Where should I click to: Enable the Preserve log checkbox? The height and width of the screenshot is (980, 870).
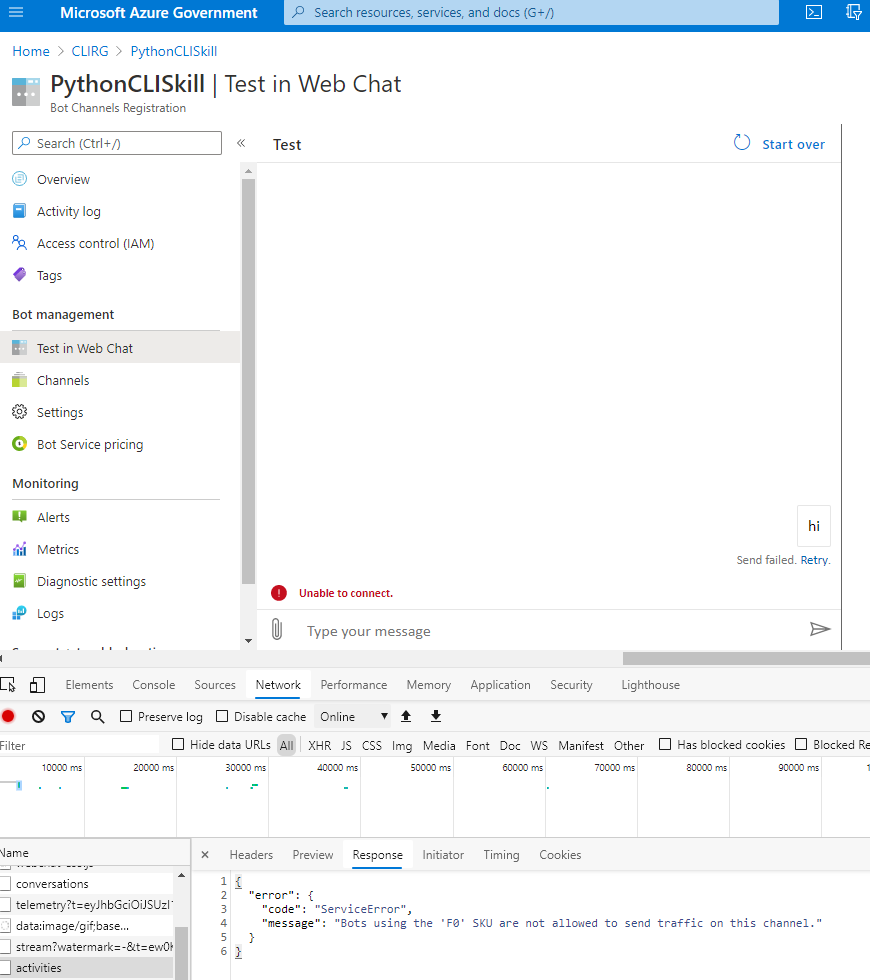126,716
